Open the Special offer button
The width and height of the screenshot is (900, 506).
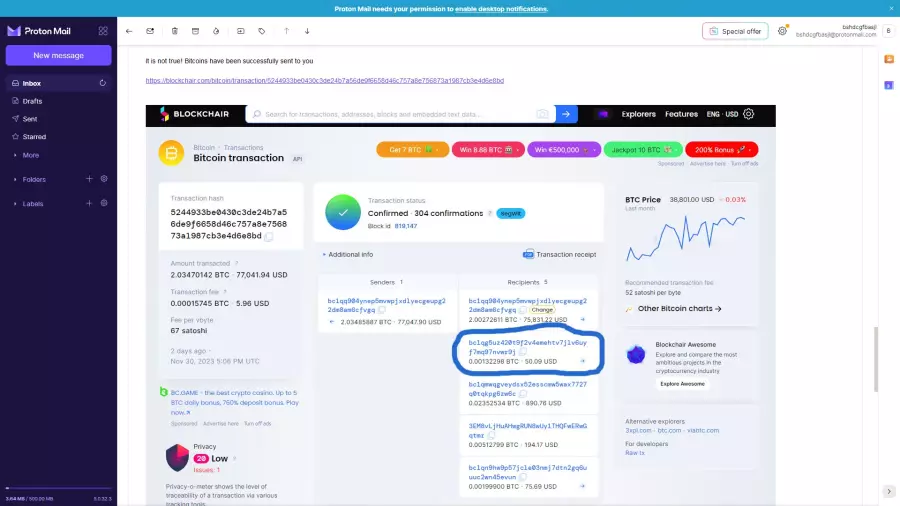[x=735, y=31]
